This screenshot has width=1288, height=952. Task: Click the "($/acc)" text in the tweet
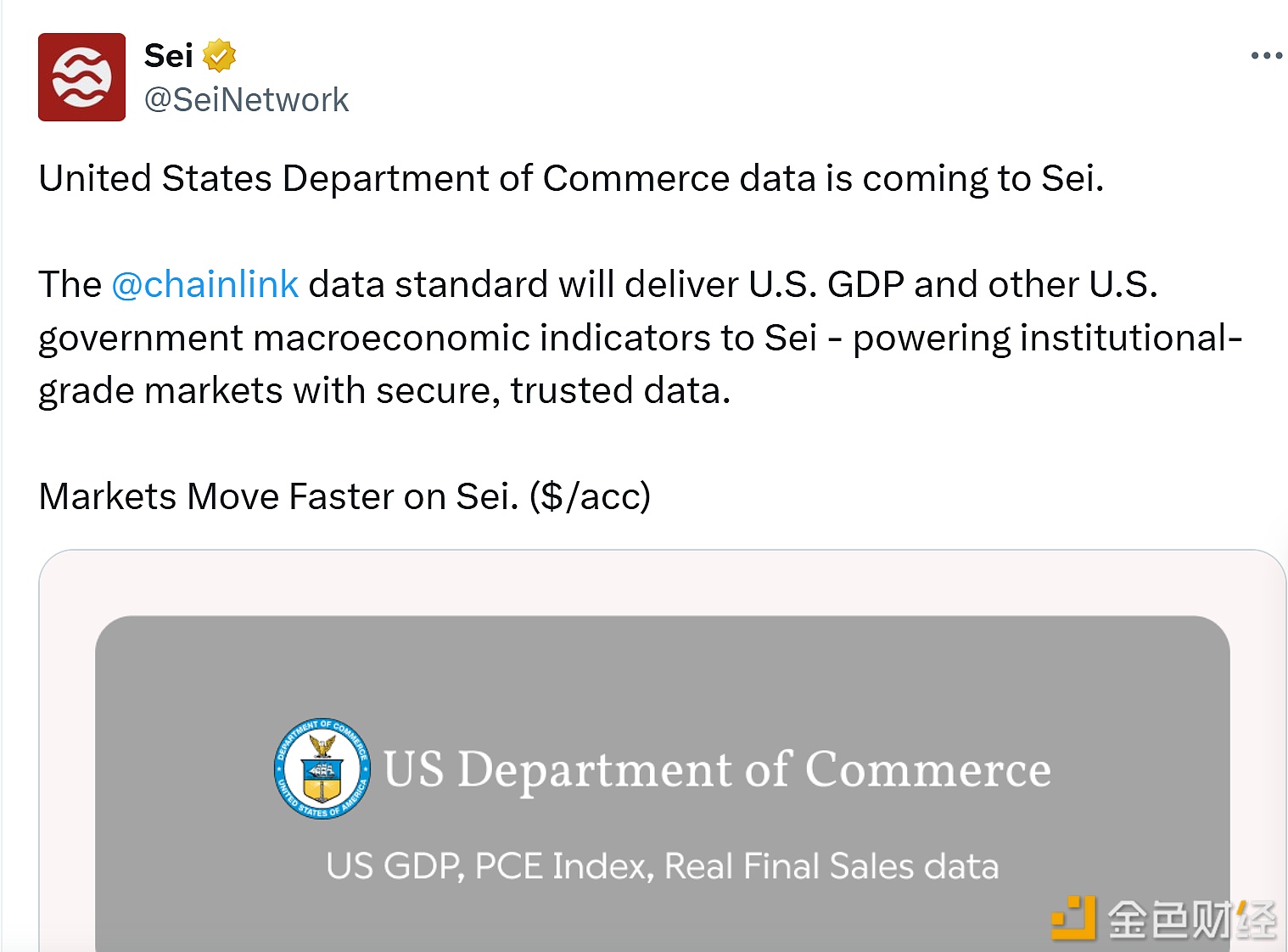pyautogui.click(x=590, y=496)
